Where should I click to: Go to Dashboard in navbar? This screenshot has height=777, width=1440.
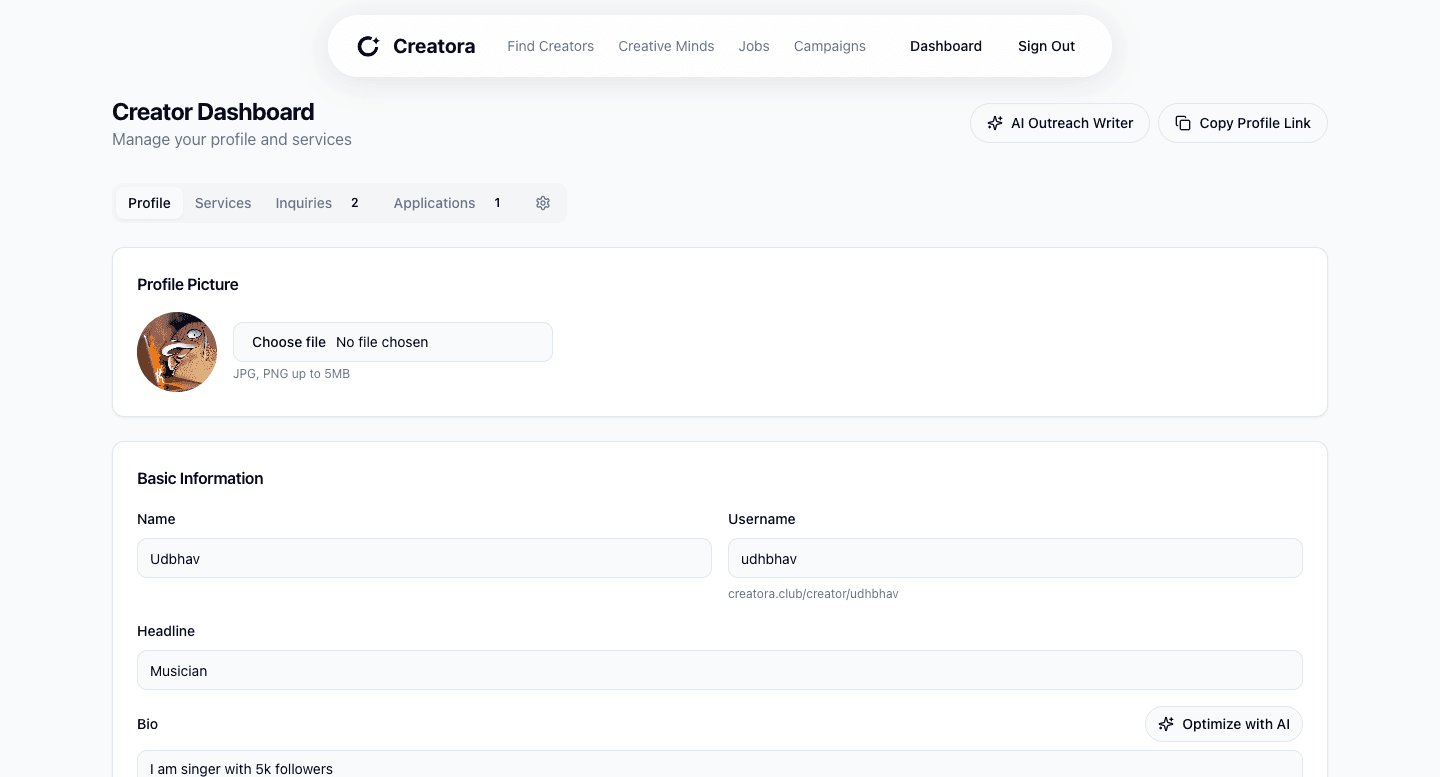[946, 46]
